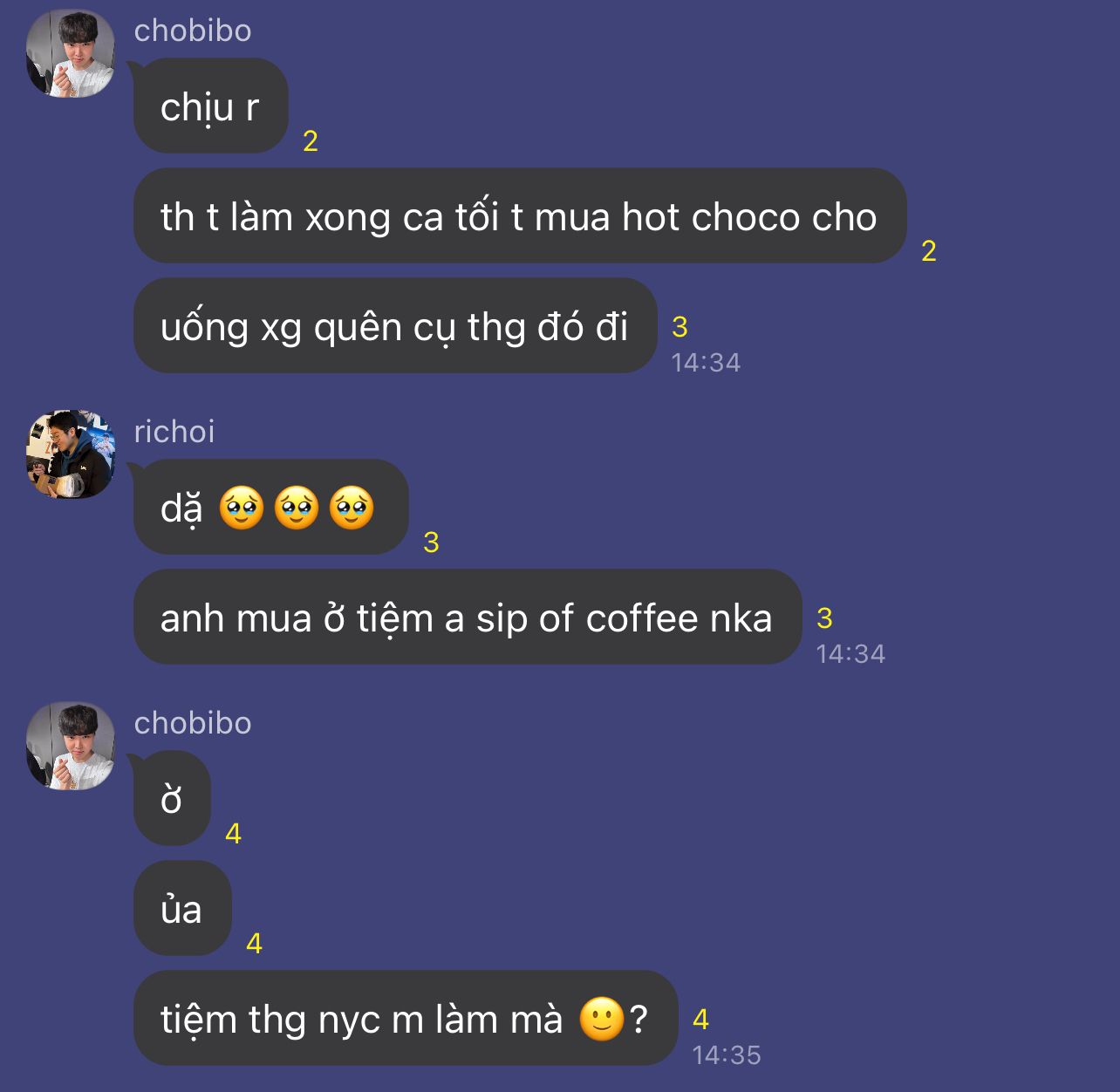This screenshot has width=1120, height=1092.
Task: Click the chobibo username above 'chịu r'
Action: [x=193, y=31]
